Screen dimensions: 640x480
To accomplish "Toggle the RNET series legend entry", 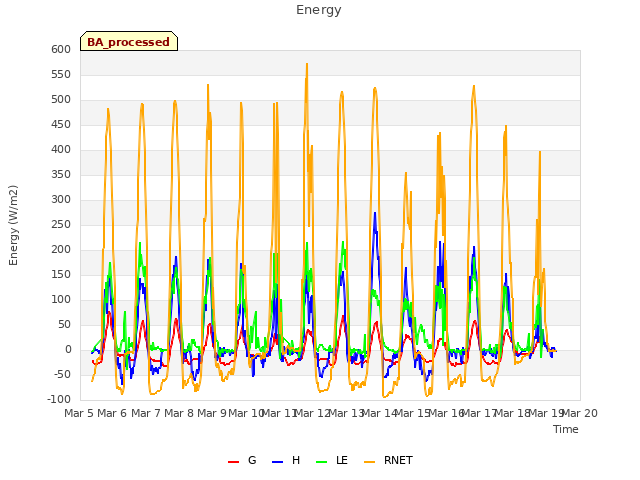I will [x=388, y=460].
